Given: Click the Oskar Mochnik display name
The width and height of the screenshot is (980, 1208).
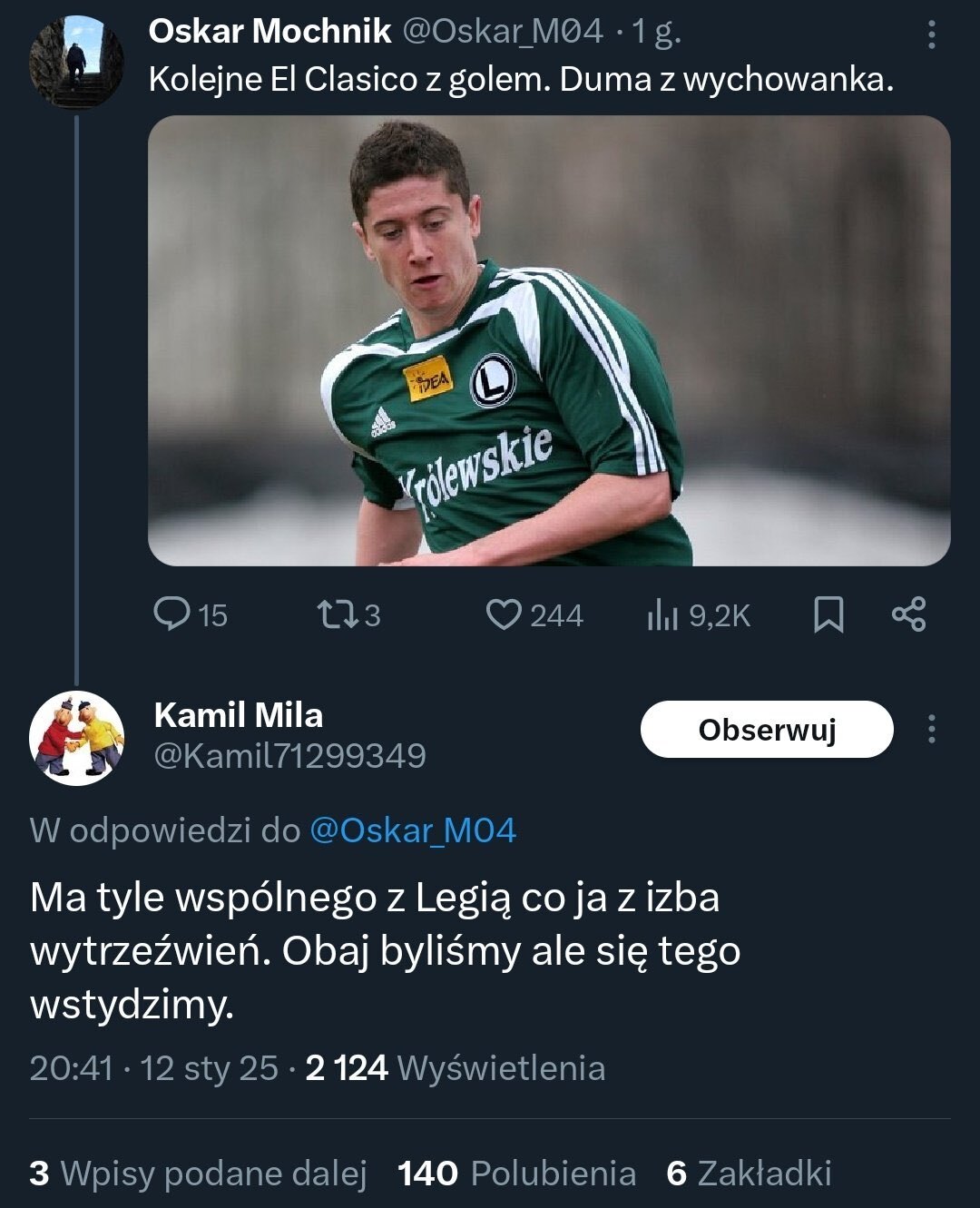Looking at the screenshot, I should pyautogui.click(x=269, y=32).
